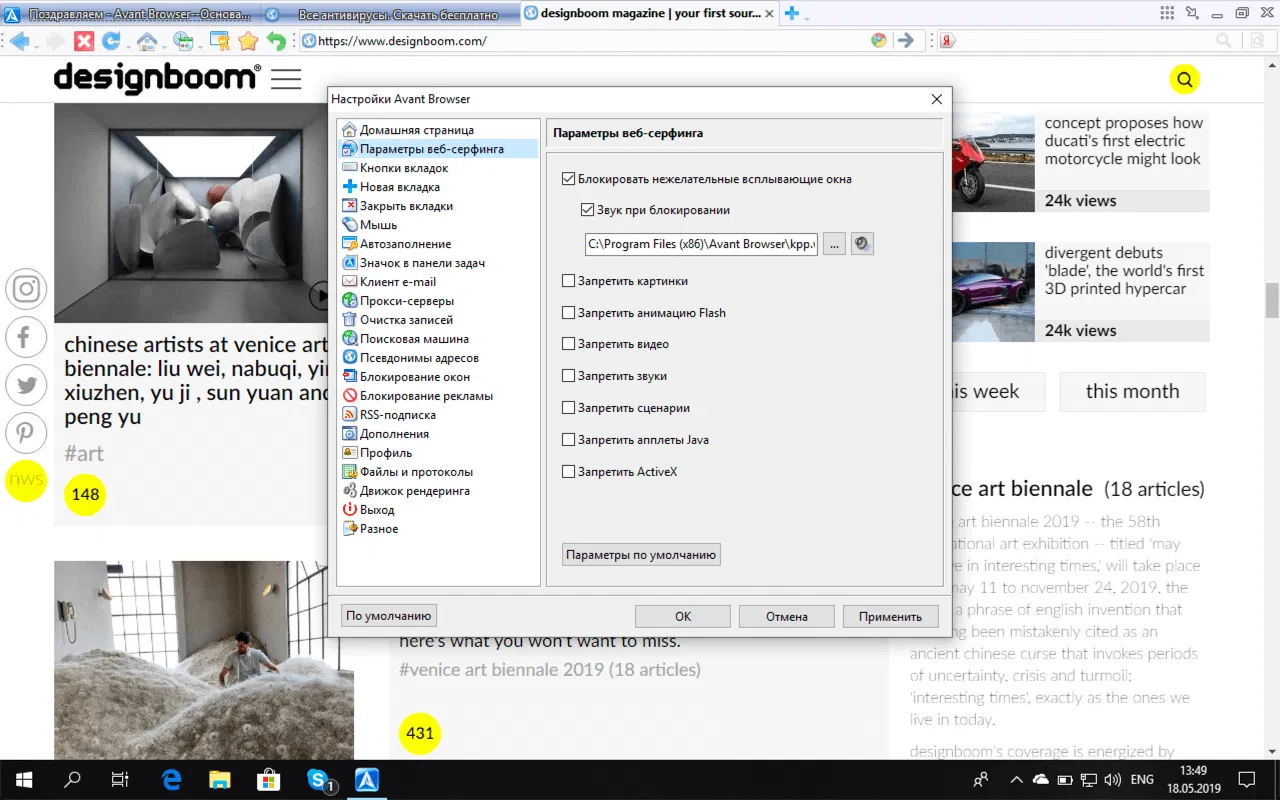The image size is (1280, 800).
Task: Click the designboom yellow search button
Action: [1184, 80]
